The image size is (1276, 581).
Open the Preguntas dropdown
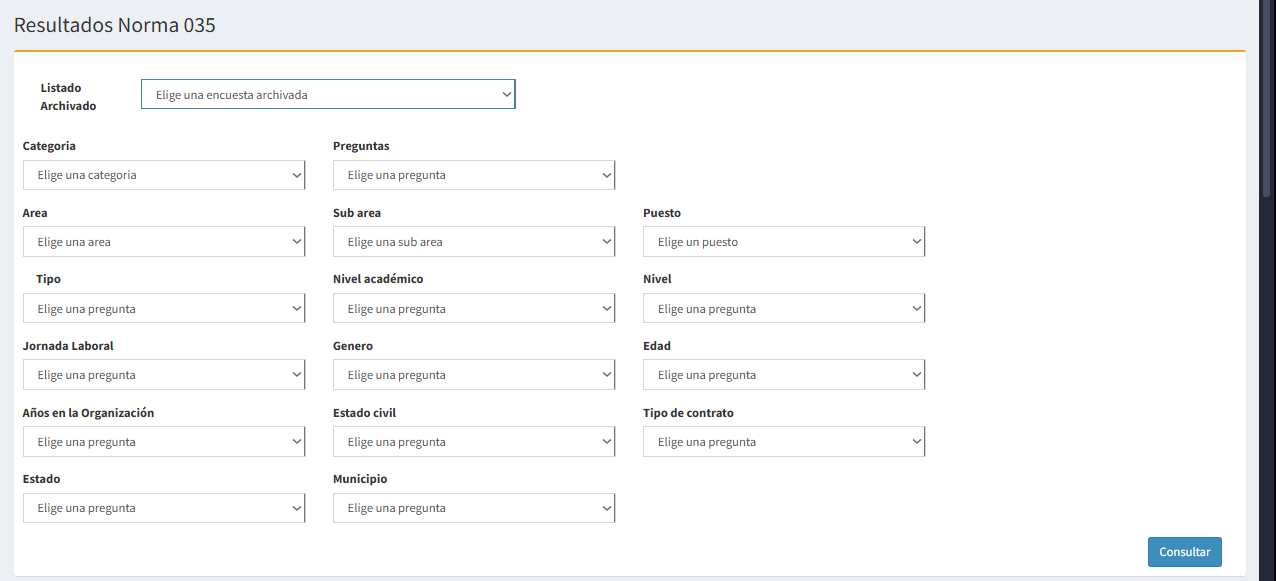point(474,175)
